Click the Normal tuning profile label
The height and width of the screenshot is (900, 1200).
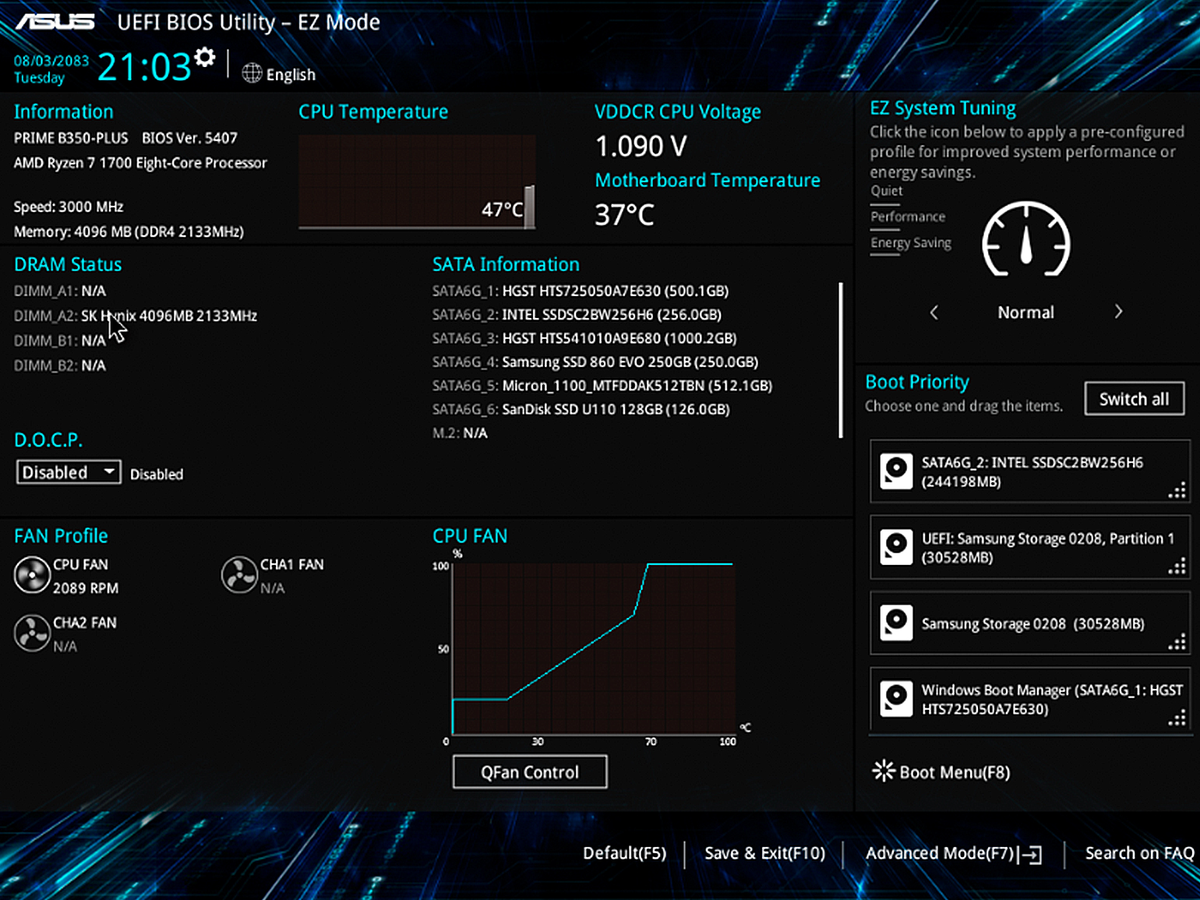[1026, 312]
